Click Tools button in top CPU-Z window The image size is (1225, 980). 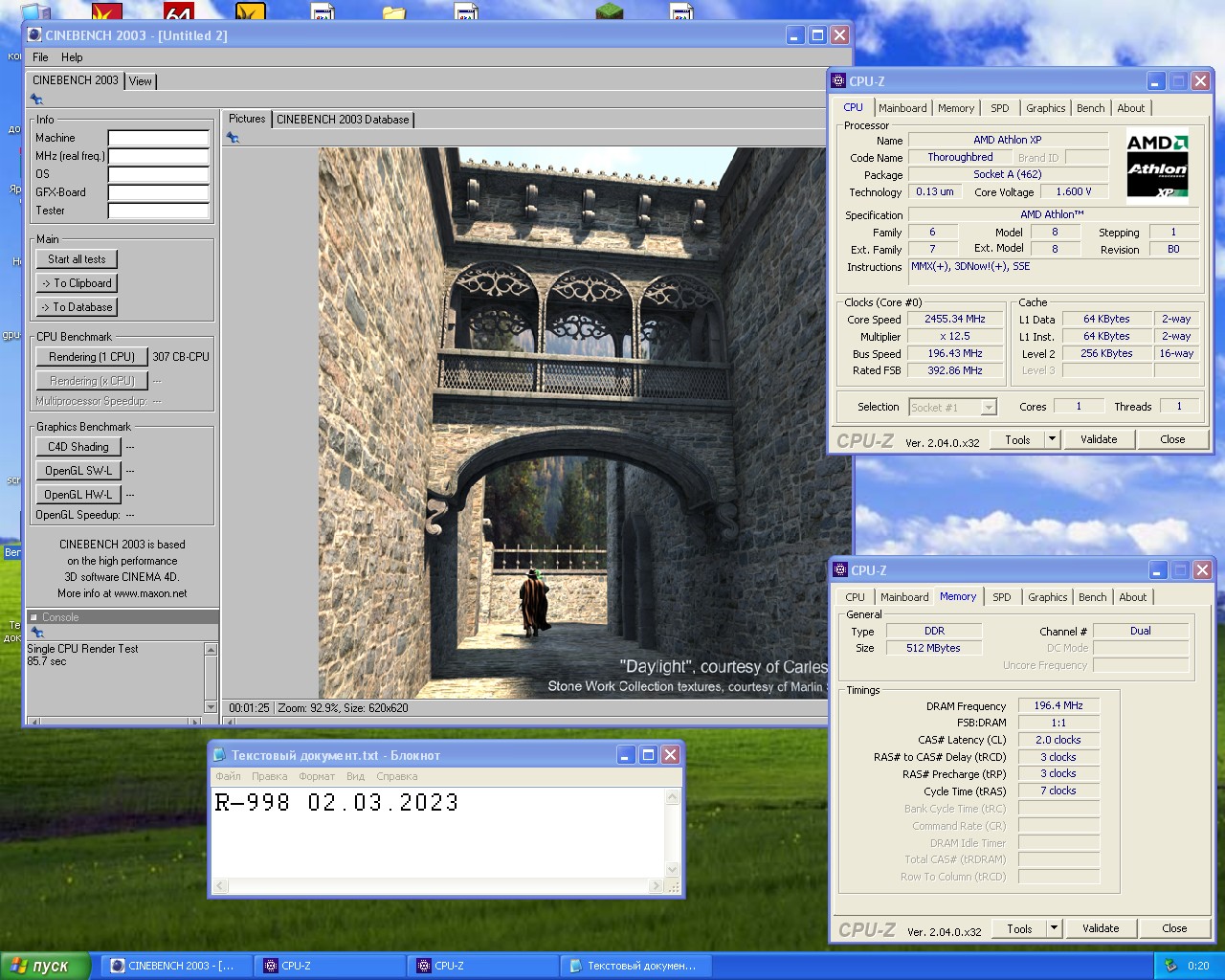tap(1018, 439)
